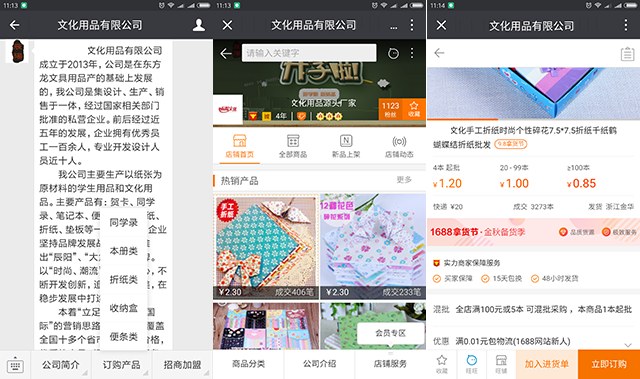Open the order list clipboard icon
Image resolution: width=640 pixels, height=379 pixels.
(627, 54)
